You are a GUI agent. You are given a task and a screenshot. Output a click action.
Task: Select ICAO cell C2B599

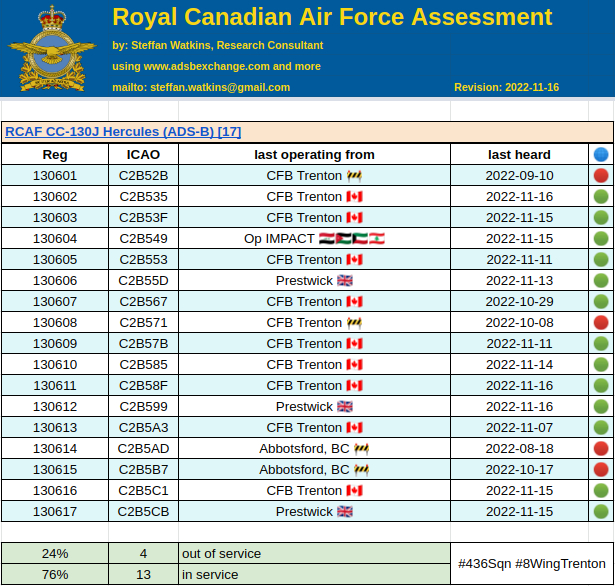click(143, 406)
